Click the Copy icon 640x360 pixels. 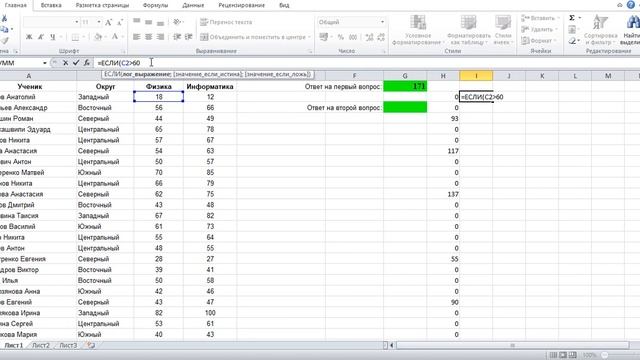click(4, 29)
